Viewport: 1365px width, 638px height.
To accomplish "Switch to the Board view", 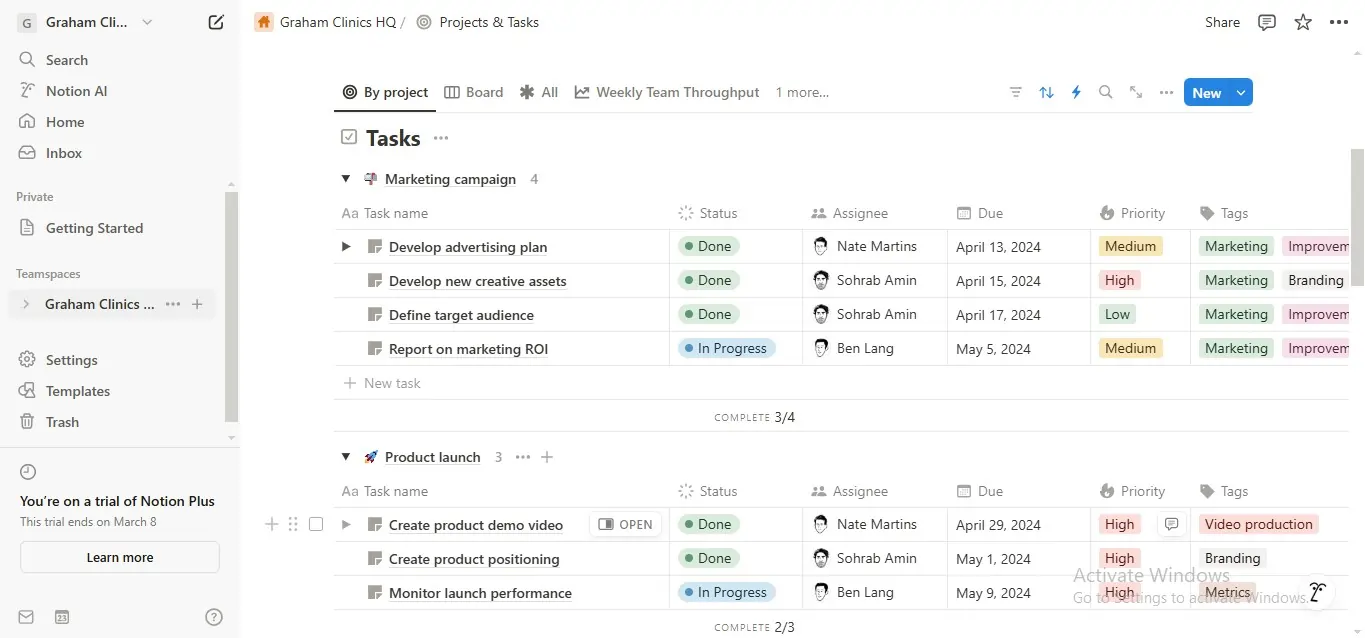I will tap(474, 92).
